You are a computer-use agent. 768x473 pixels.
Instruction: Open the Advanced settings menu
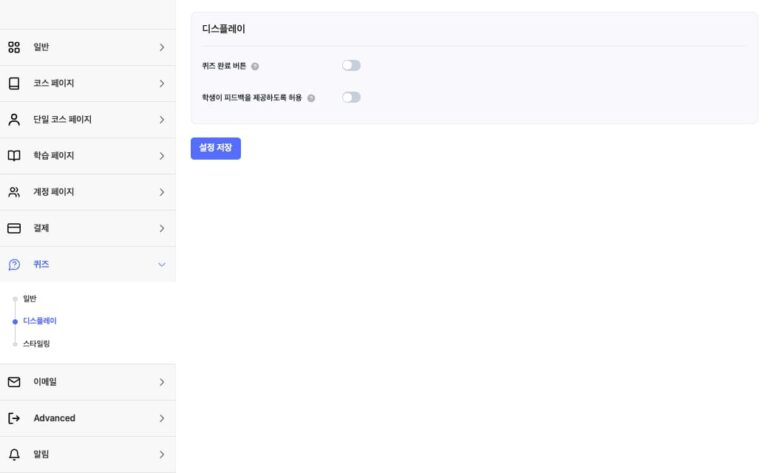(x=54, y=418)
